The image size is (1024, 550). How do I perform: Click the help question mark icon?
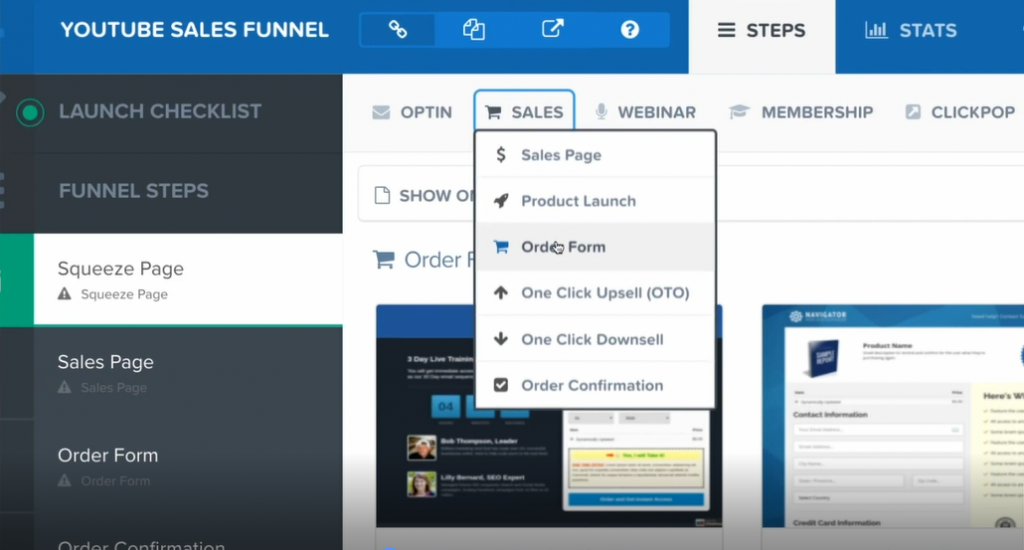point(630,29)
